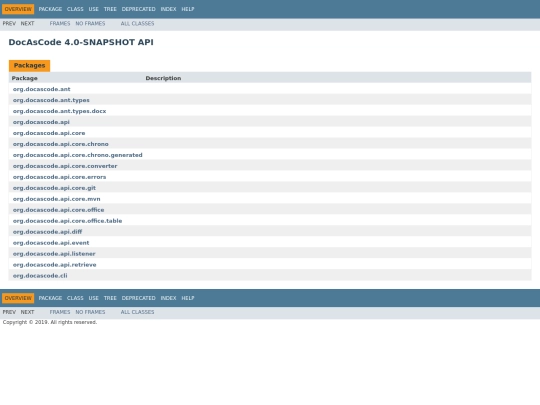Open Deprecated in the bottom navigation bar

(138, 298)
